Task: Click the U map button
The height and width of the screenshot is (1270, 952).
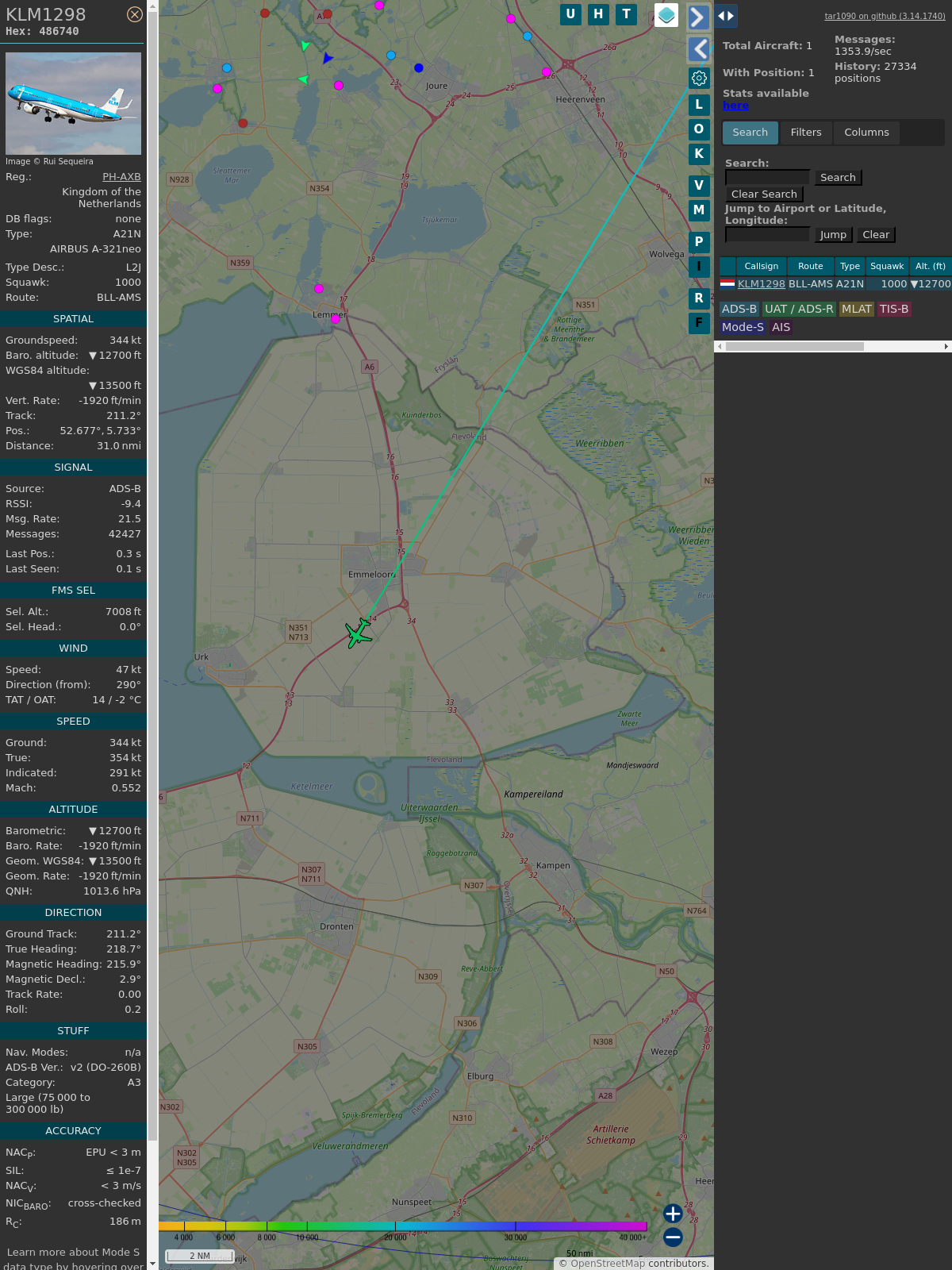Action: point(570,14)
